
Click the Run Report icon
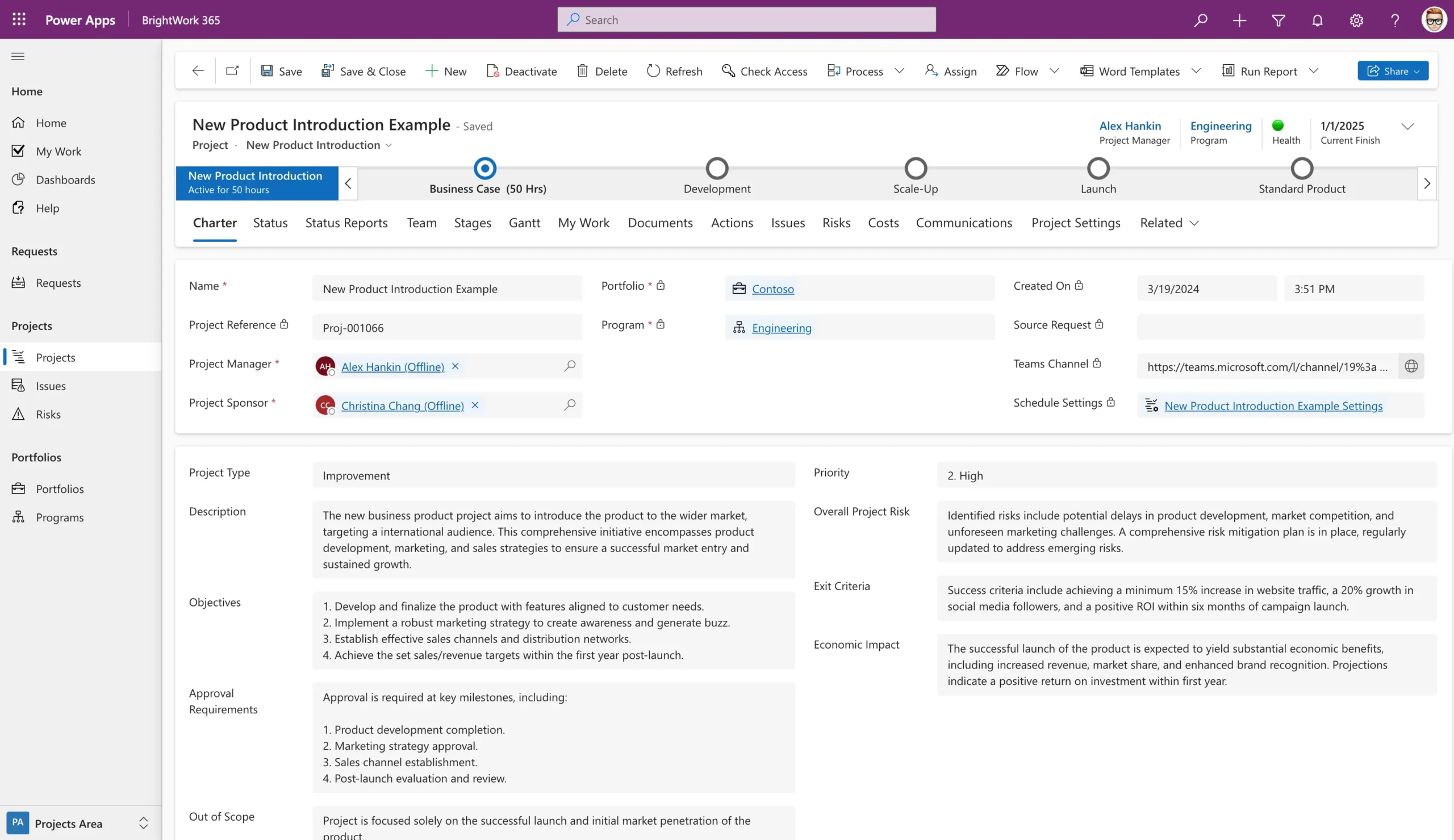[1229, 70]
